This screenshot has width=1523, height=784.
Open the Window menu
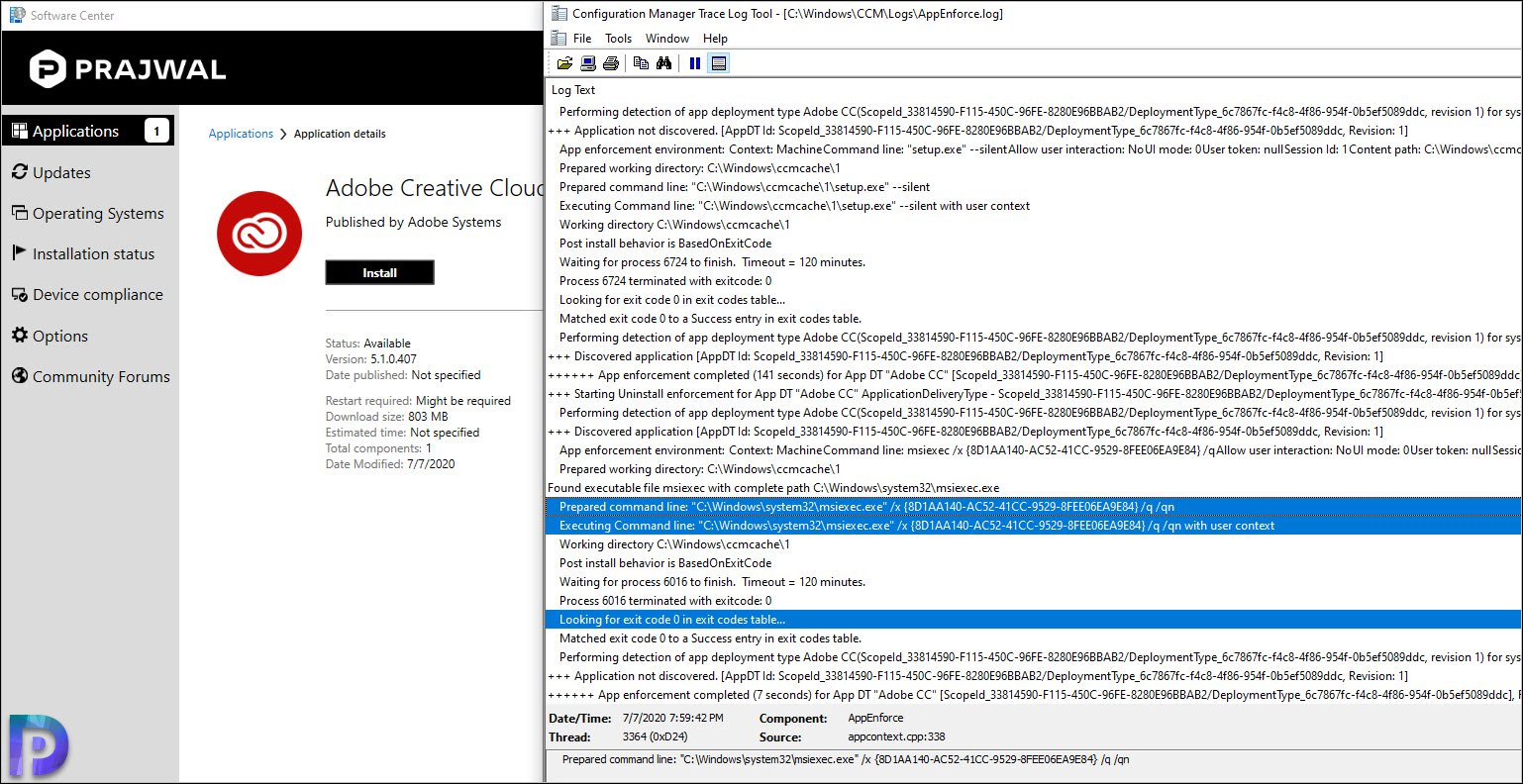tap(667, 39)
